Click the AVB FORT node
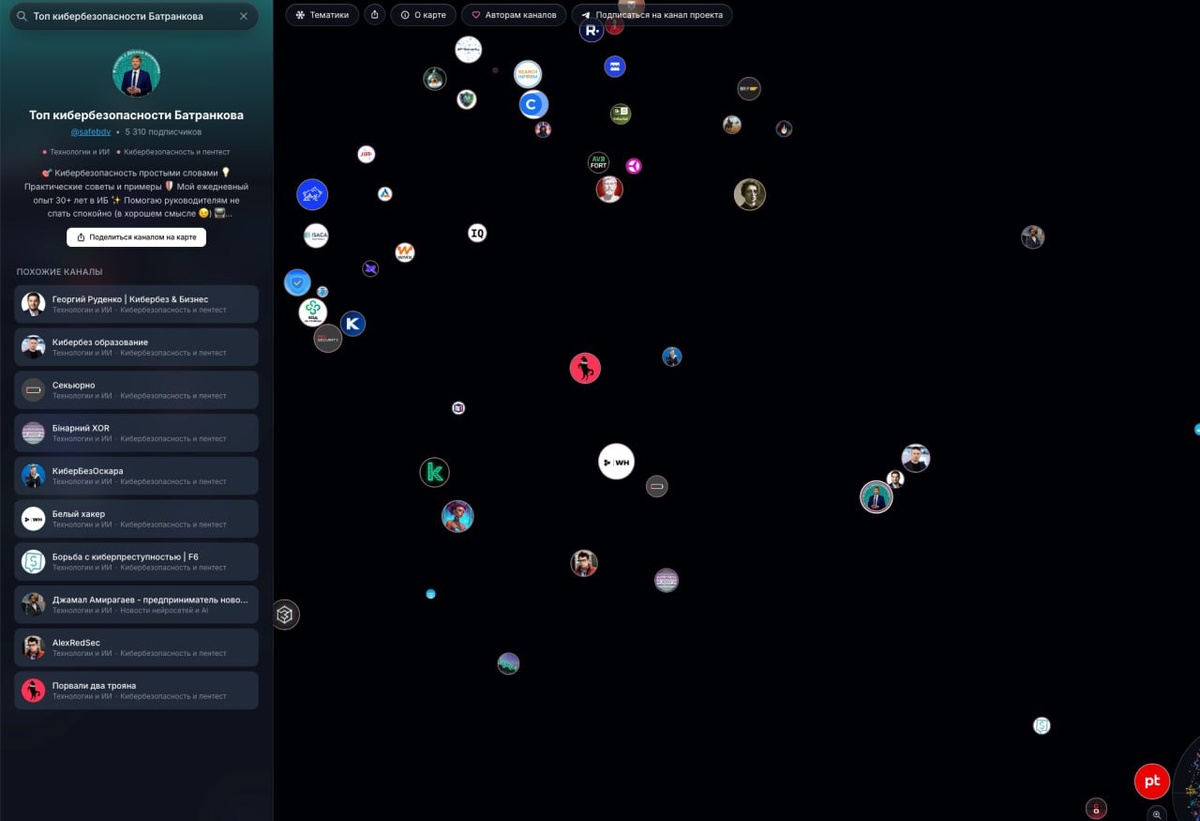Screen dimensions: 1200x821 click(598, 163)
